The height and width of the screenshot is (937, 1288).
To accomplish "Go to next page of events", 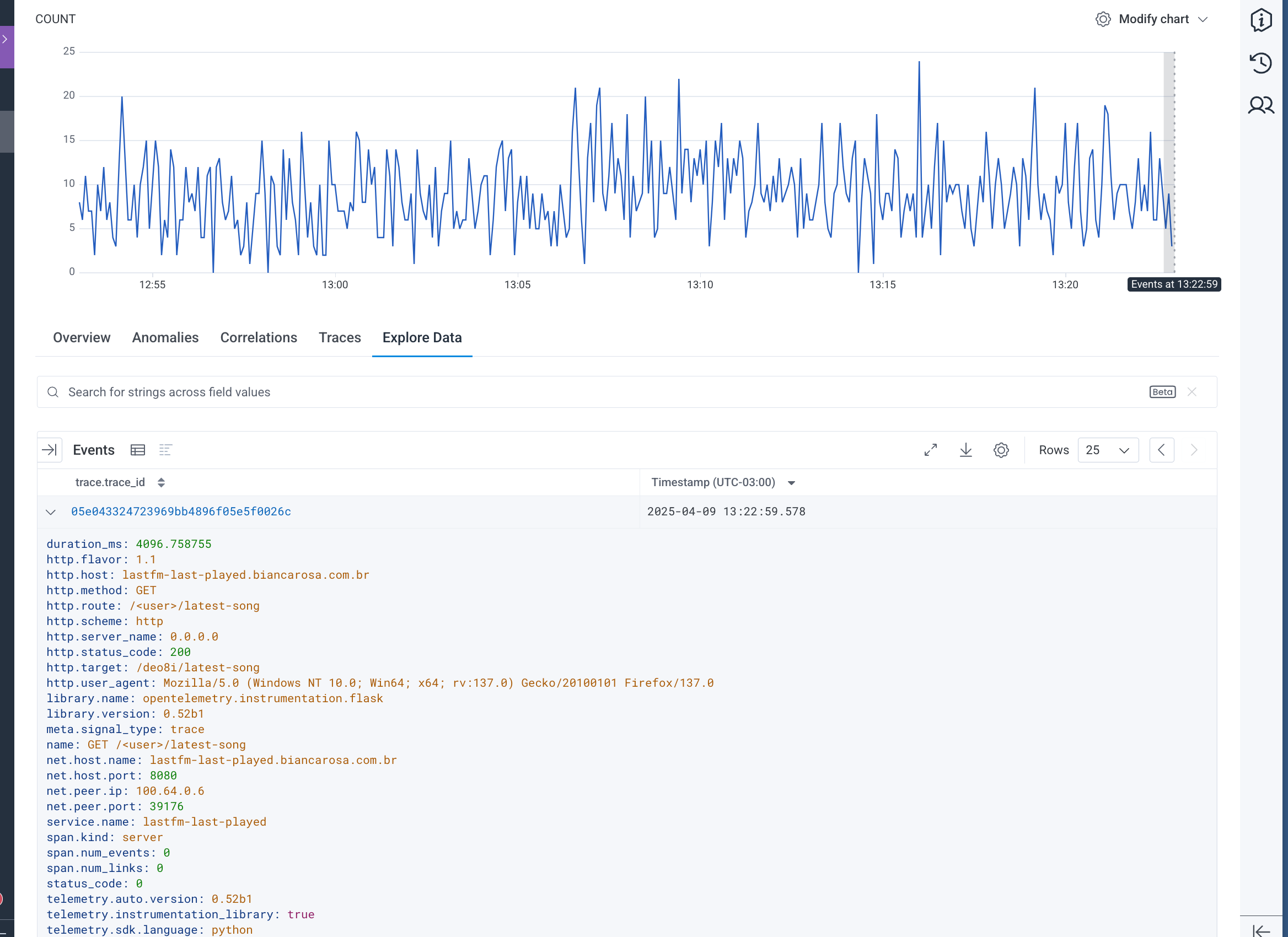I will 1194,450.
